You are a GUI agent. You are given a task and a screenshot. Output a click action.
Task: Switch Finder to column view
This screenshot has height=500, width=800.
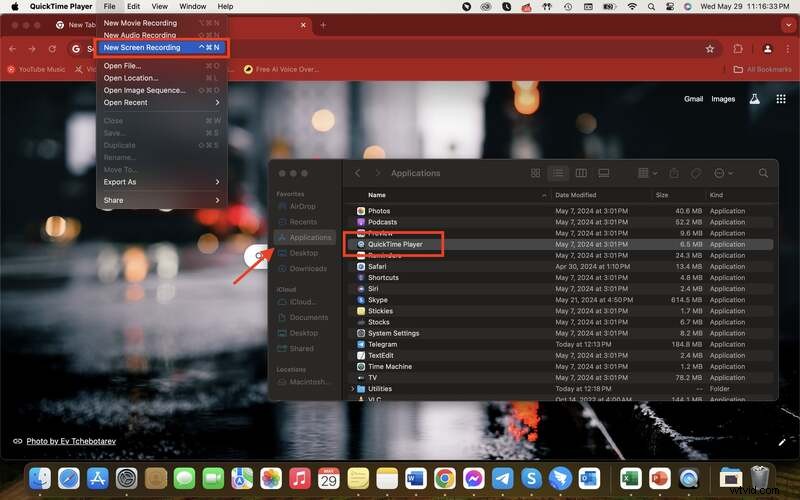581,173
